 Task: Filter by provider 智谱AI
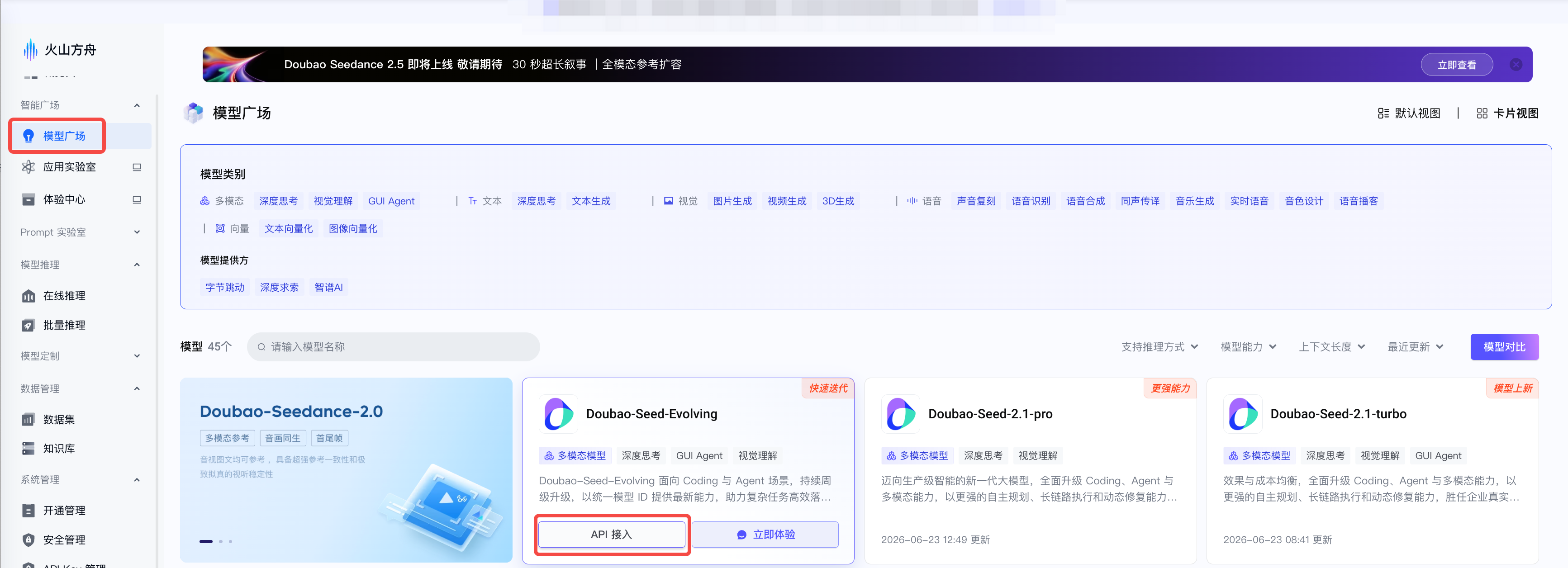329,287
